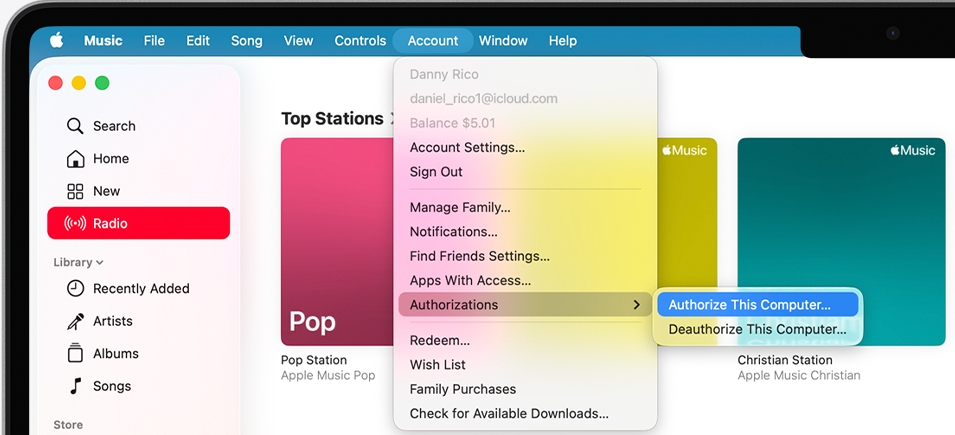The image size is (955, 435).
Task: Show Albums in the library
Action: [x=138, y=353]
